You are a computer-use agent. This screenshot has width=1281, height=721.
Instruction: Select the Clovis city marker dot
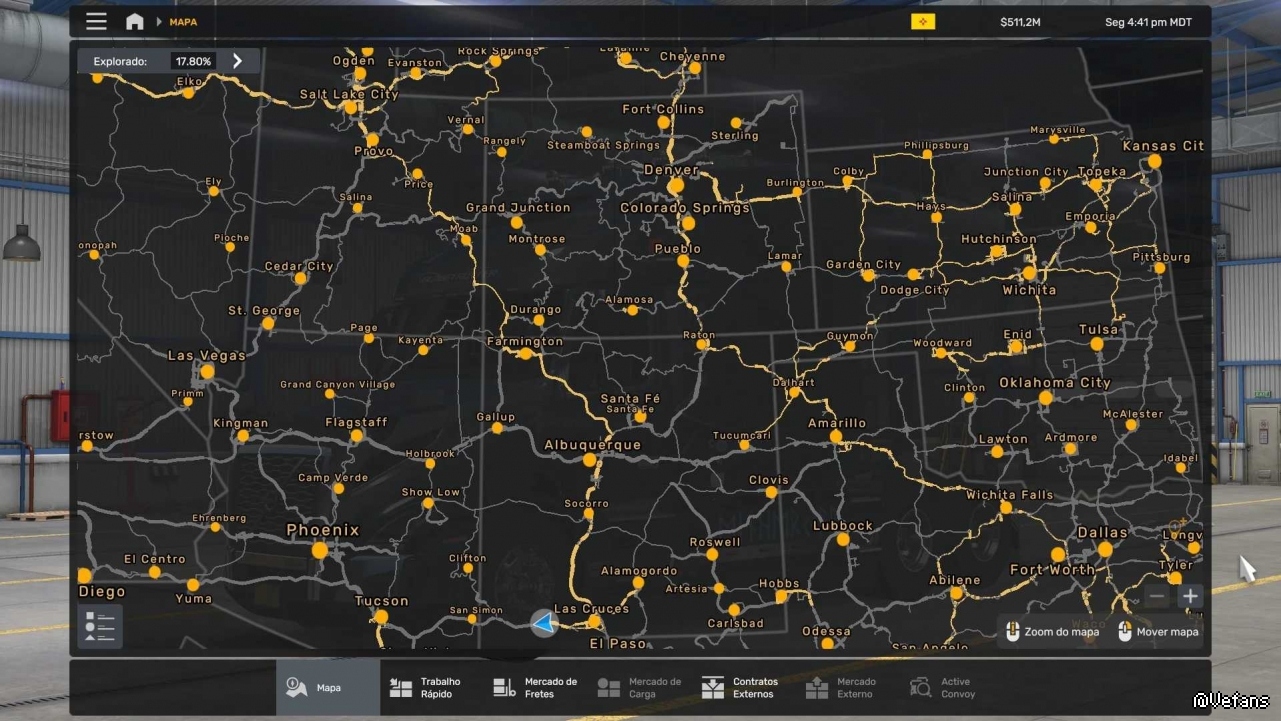(771, 493)
